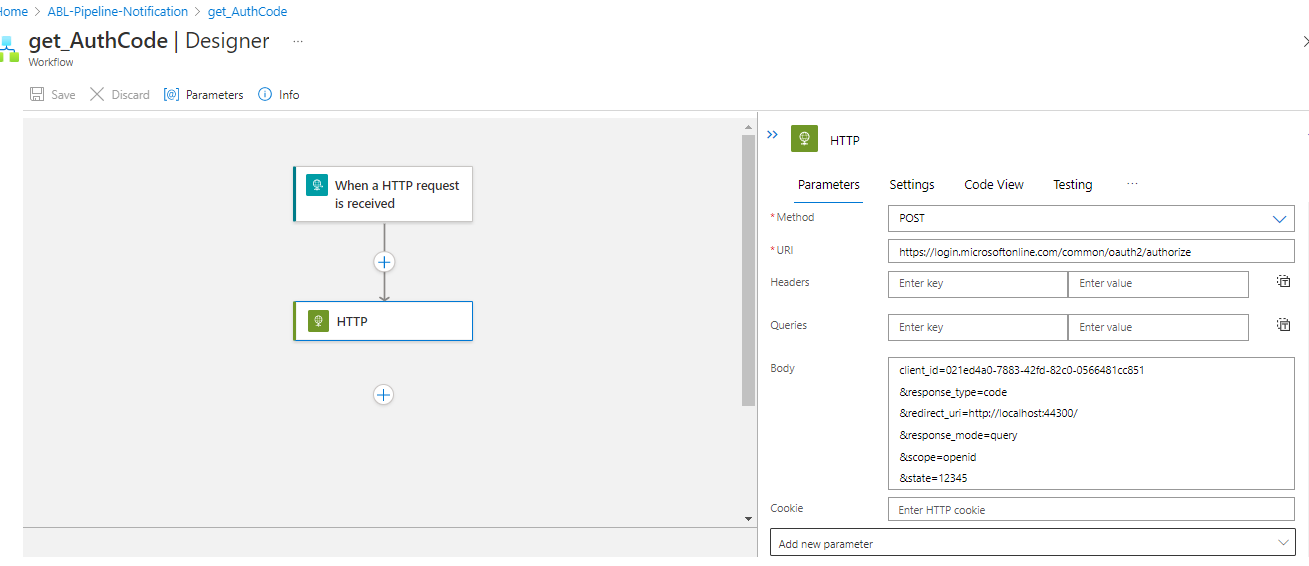Screen dimensions: 1309x566
Task: Click '&response_mode=query' body line
Action: [x=958, y=435]
